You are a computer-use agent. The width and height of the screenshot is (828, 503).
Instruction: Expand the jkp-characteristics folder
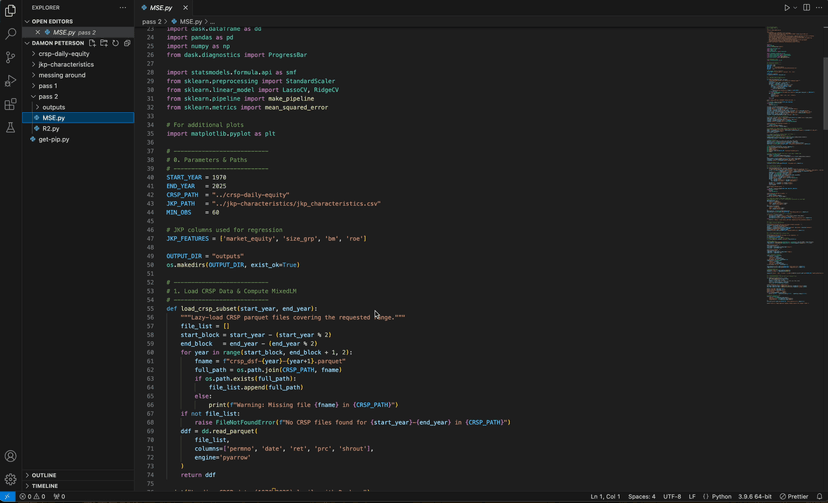(78, 64)
